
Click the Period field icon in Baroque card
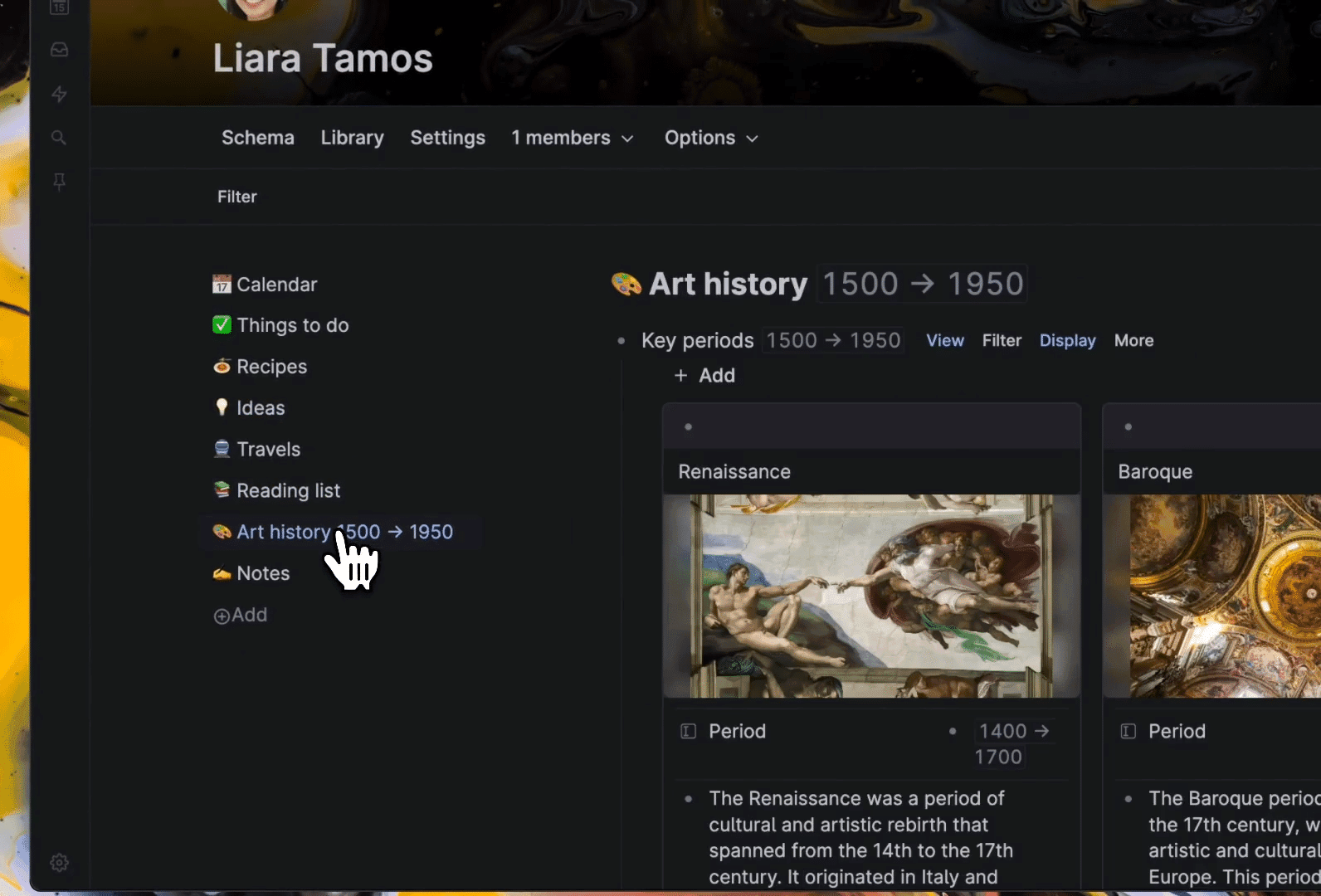pos(1128,731)
